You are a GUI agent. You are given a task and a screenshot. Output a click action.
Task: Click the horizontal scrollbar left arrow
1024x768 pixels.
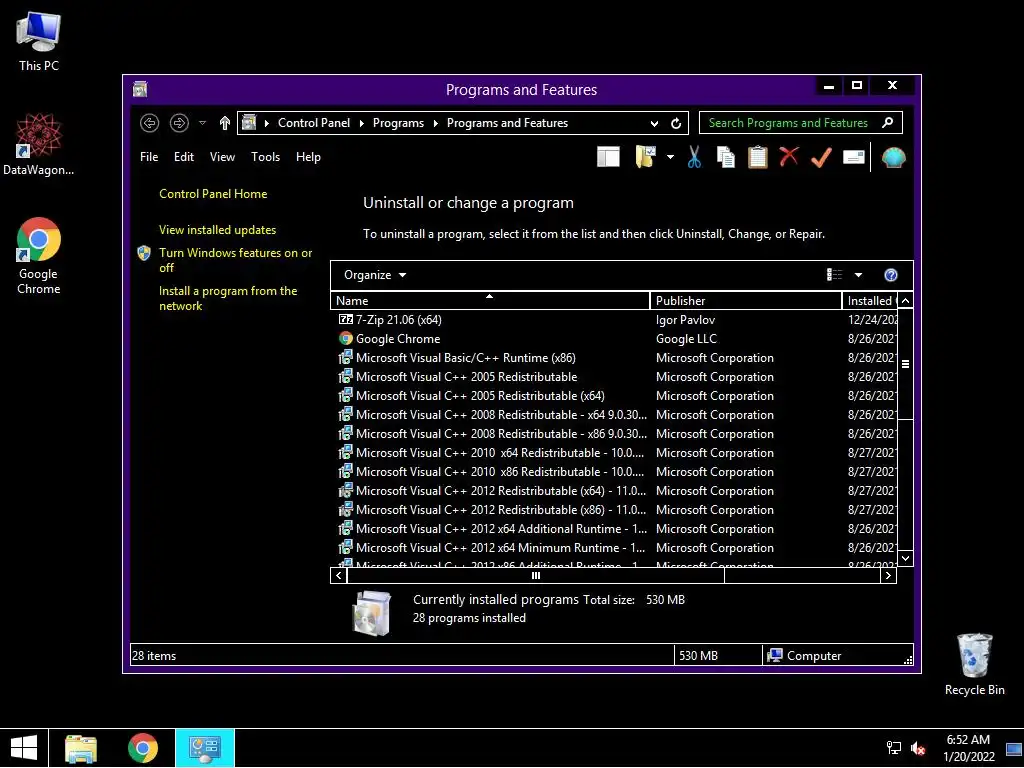[338, 575]
